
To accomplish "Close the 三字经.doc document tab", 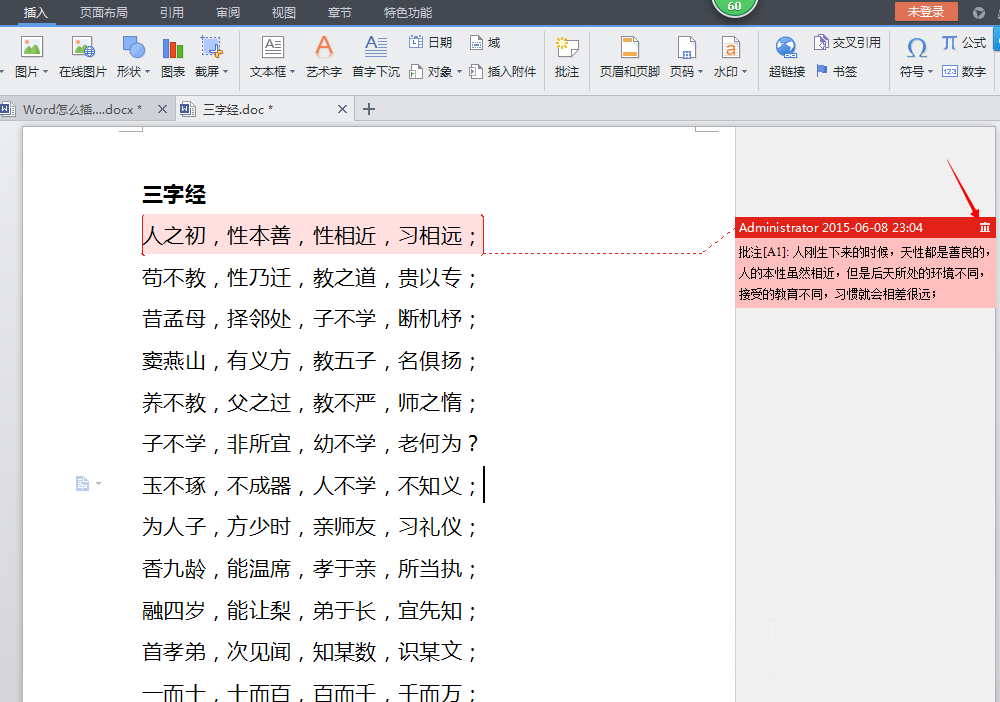I will point(343,109).
